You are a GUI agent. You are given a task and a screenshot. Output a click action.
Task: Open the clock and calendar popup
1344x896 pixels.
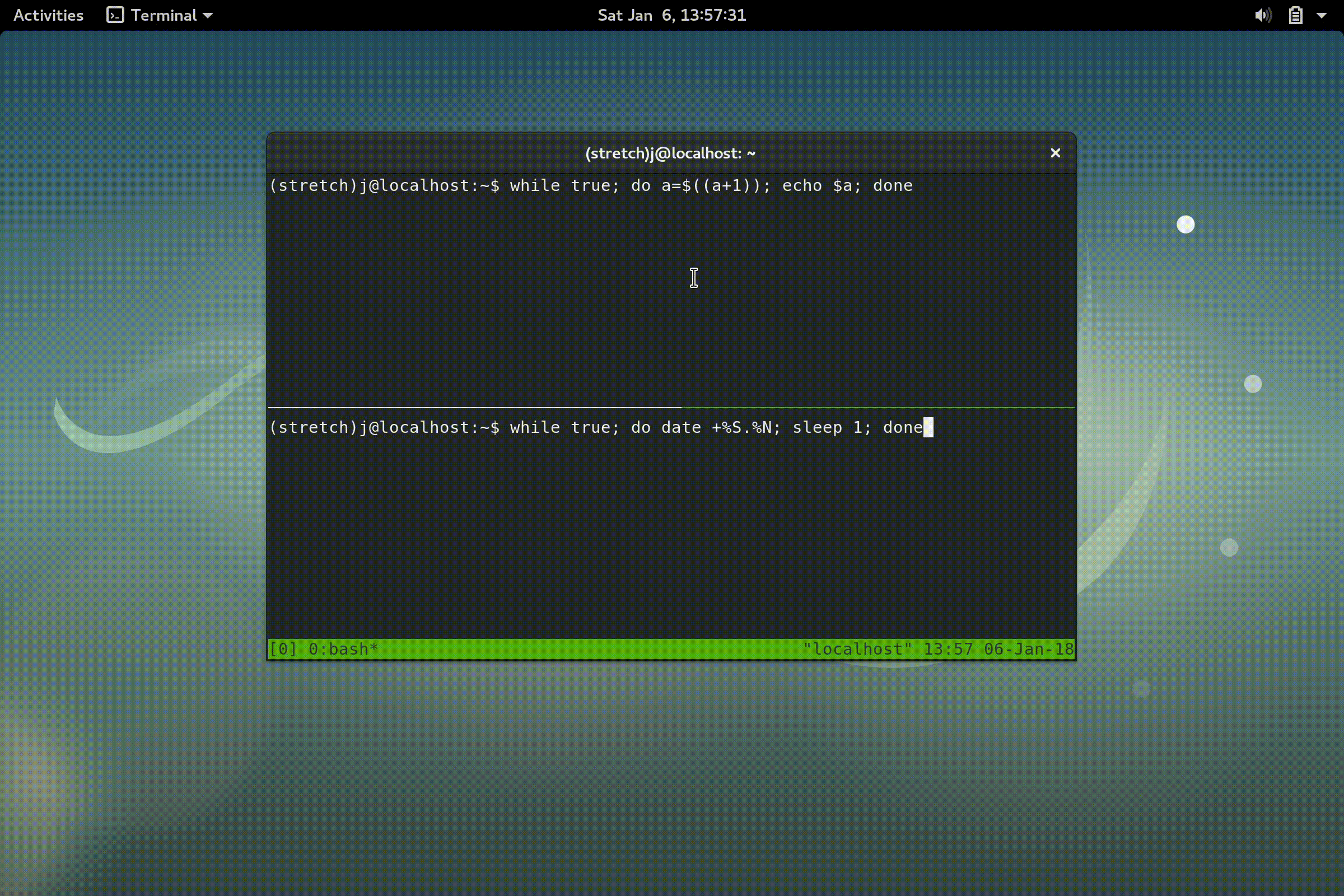(671, 15)
